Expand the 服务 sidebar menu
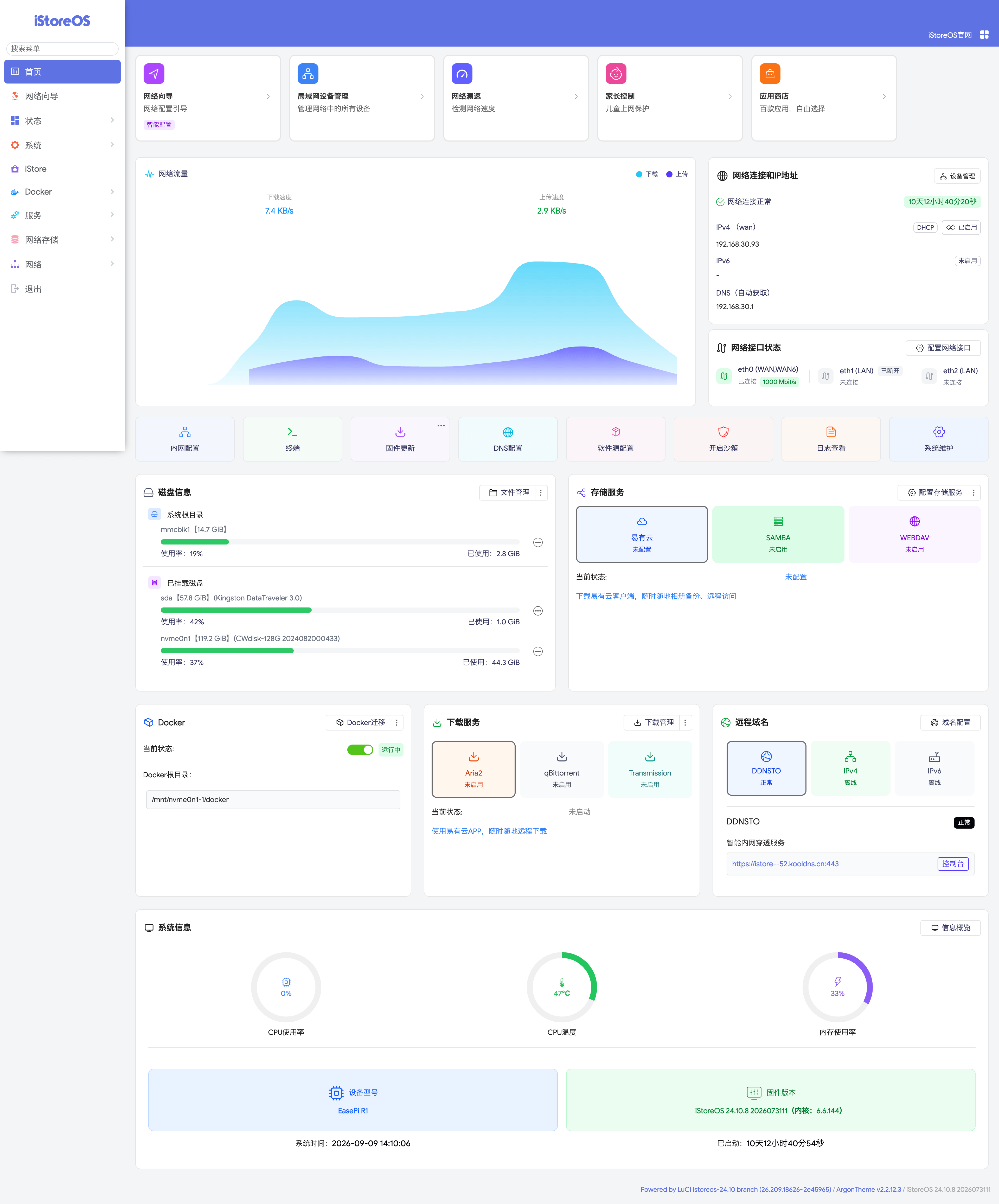The width and height of the screenshot is (999, 1204). (62, 215)
